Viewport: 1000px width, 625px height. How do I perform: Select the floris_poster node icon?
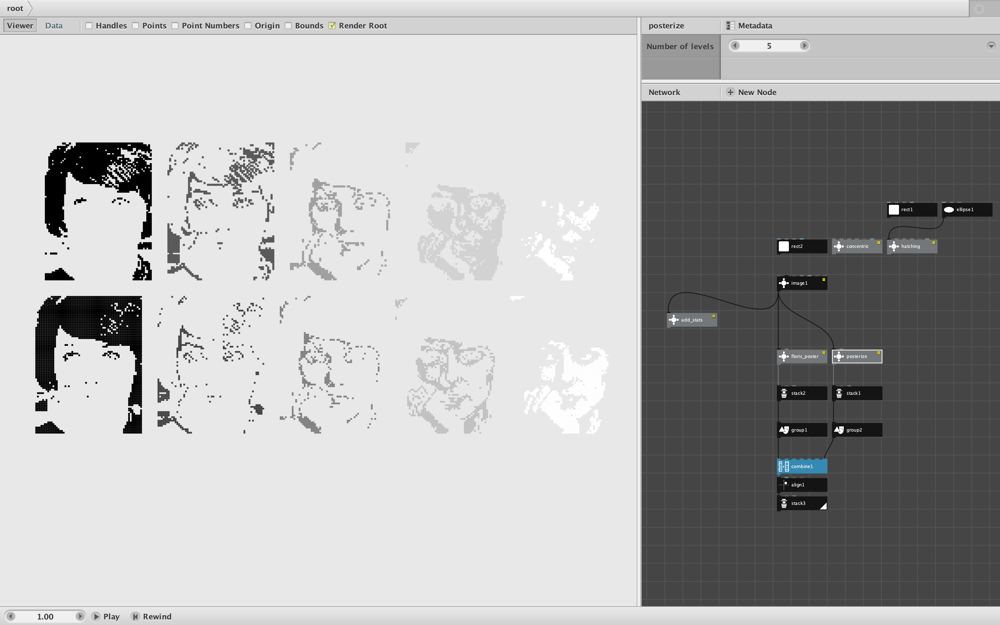pyautogui.click(x=784, y=357)
